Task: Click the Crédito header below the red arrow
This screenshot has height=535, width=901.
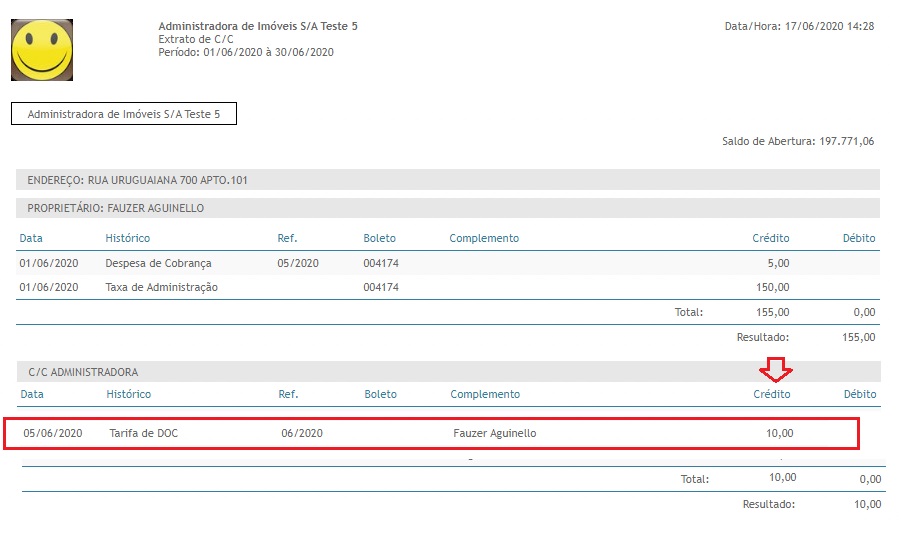Action: 771,394
